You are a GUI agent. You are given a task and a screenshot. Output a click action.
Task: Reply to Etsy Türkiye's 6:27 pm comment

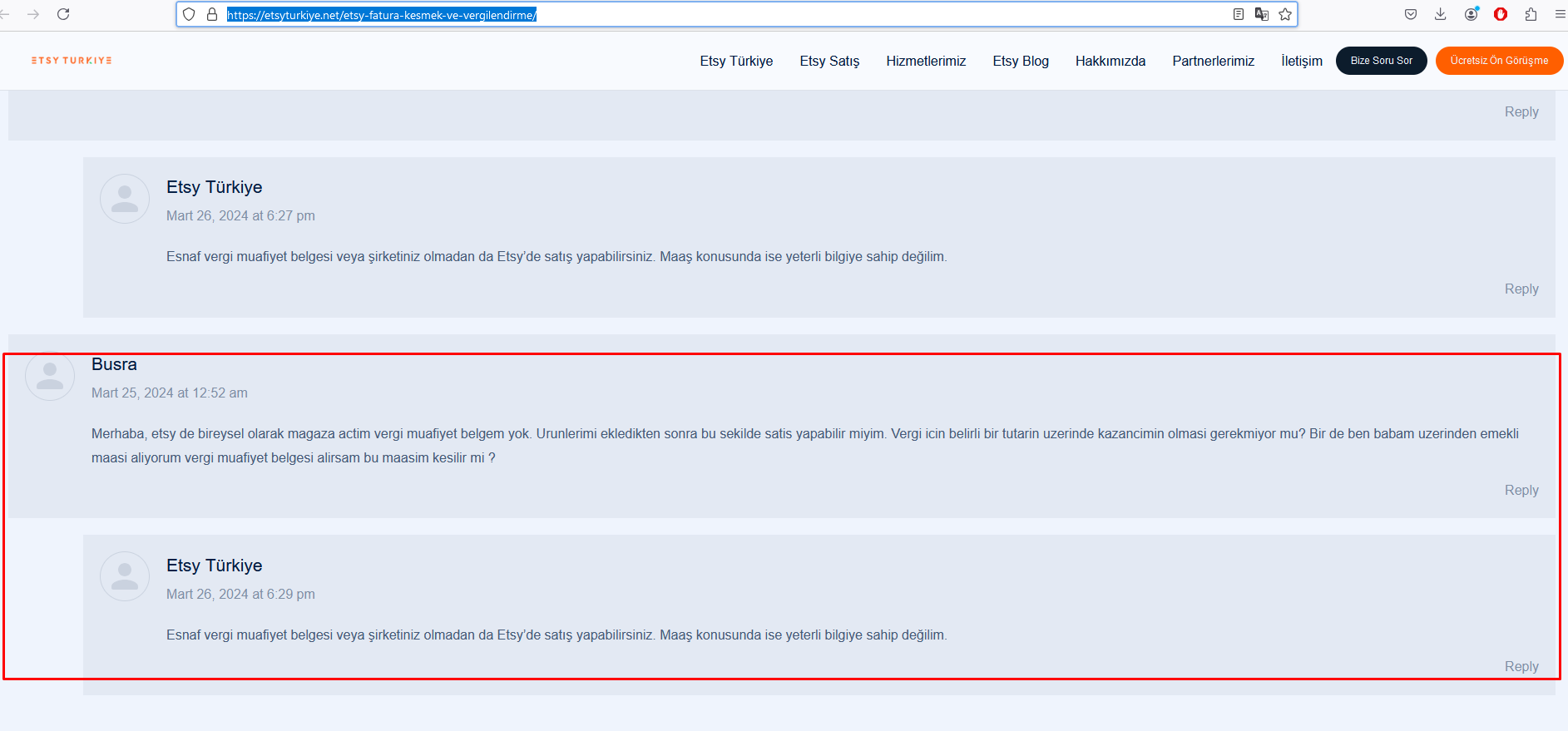[x=1521, y=289]
